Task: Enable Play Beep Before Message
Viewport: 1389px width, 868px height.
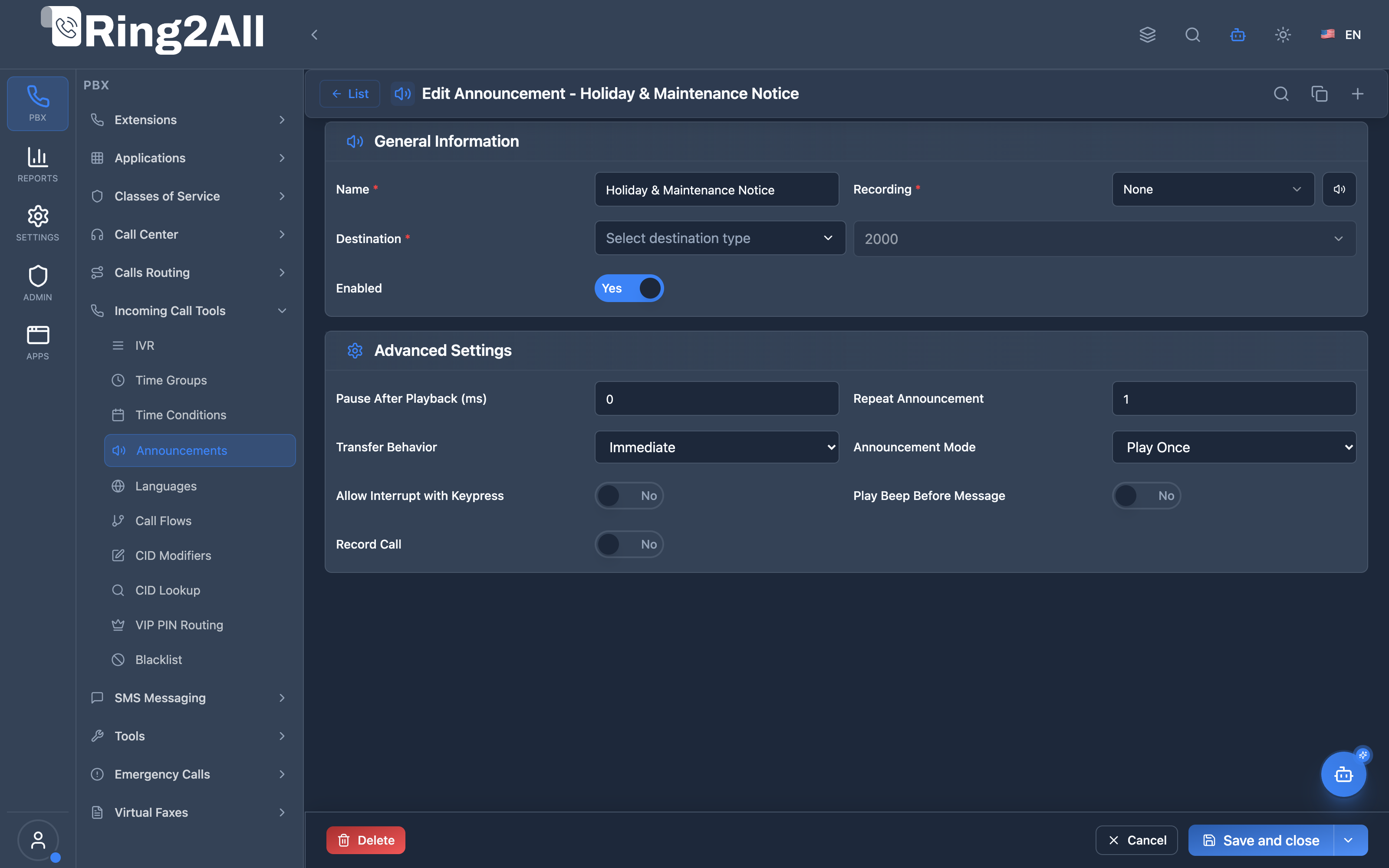Action: 1146,496
